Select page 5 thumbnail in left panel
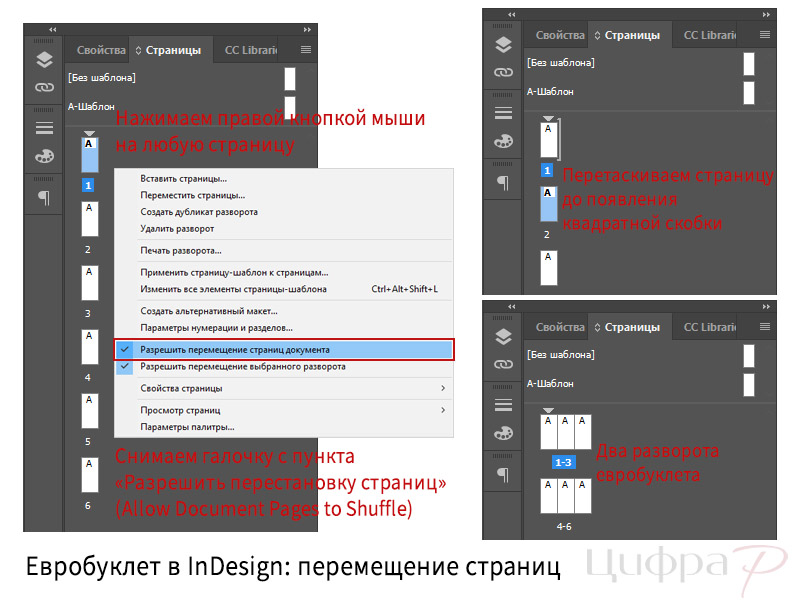 [x=90, y=411]
